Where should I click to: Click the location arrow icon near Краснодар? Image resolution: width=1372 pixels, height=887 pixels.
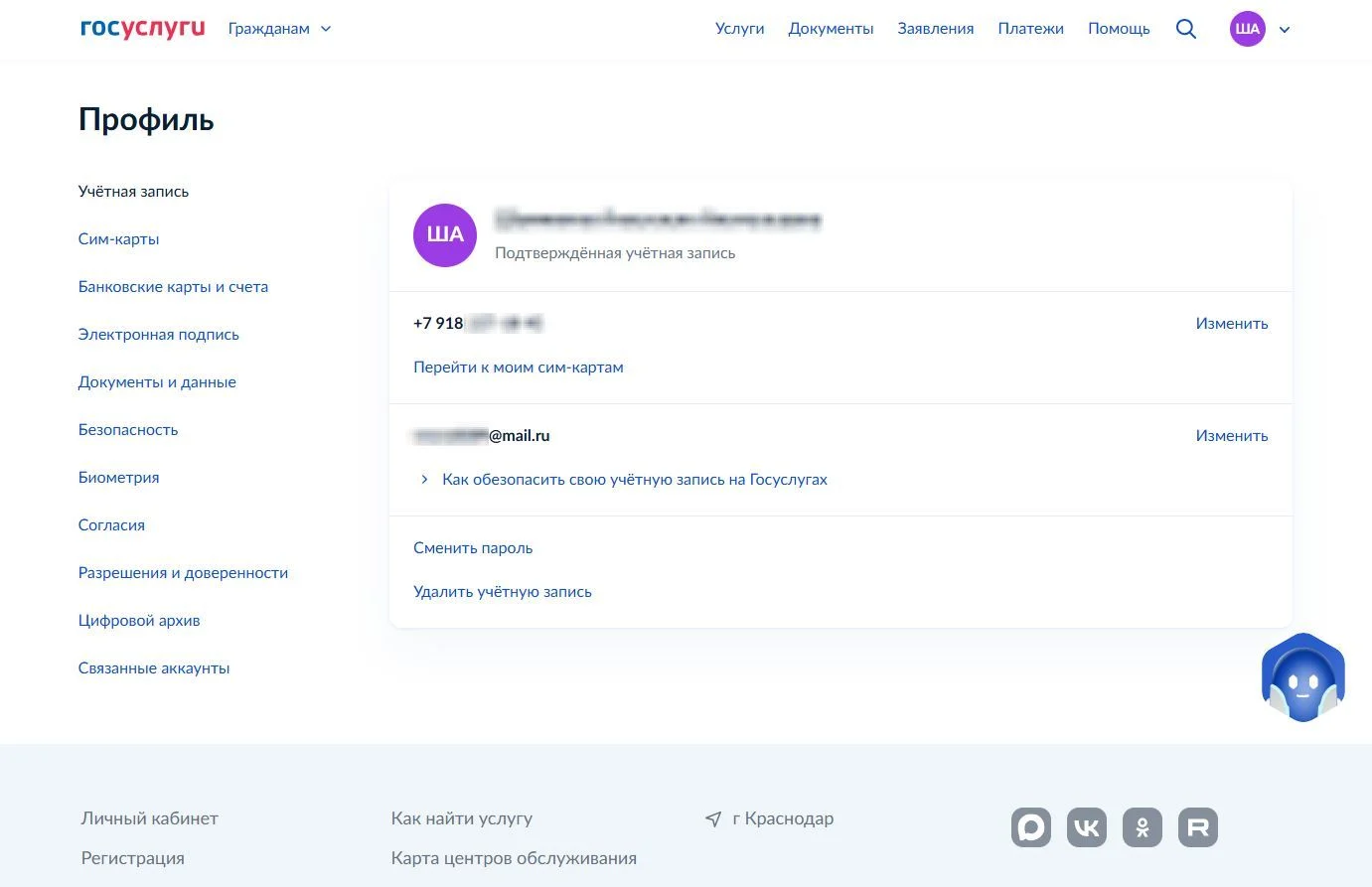(713, 819)
